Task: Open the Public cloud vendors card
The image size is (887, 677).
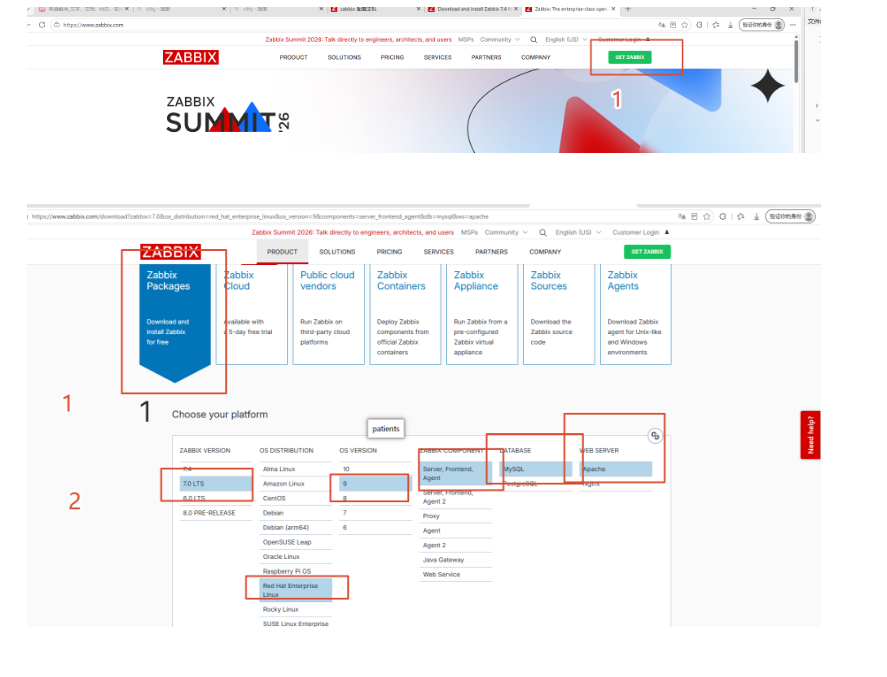Action: 329,314
